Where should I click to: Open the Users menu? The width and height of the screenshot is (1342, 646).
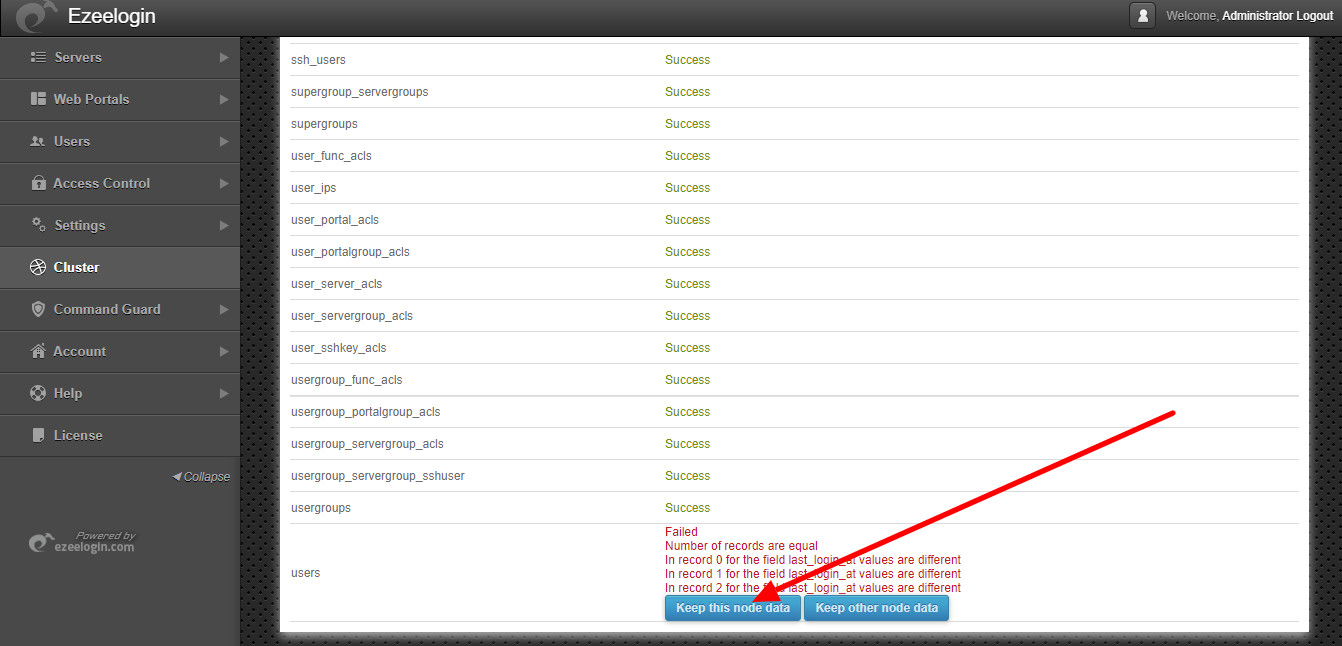120,142
